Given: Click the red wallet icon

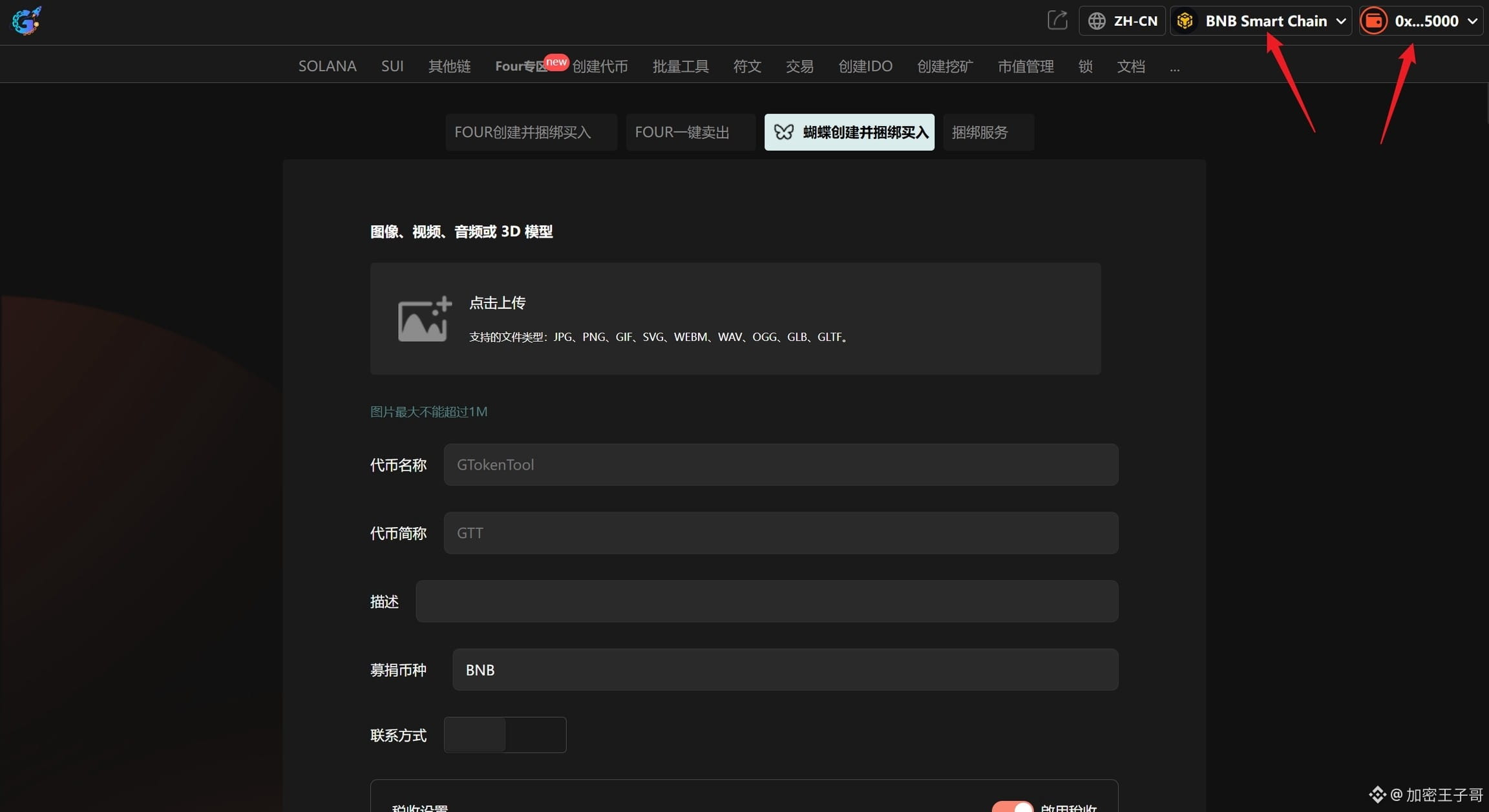Looking at the screenshot, I should point(1373,21).
